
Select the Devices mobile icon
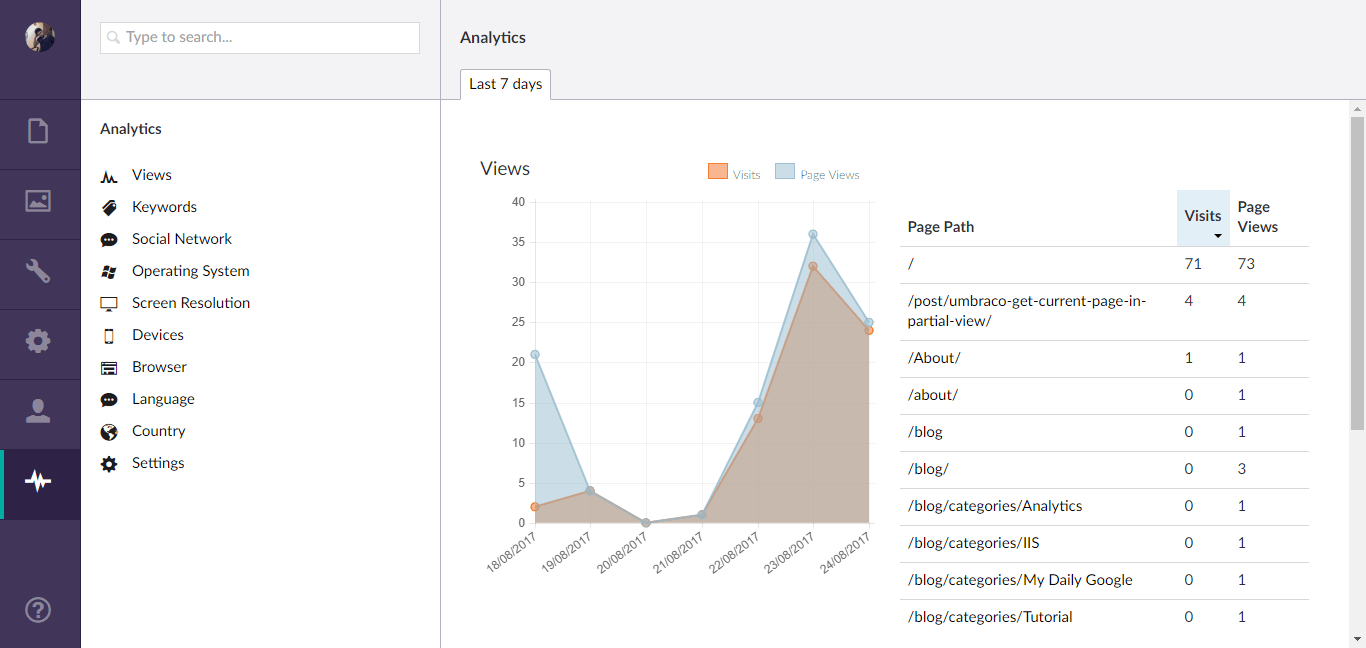(109, 334)
